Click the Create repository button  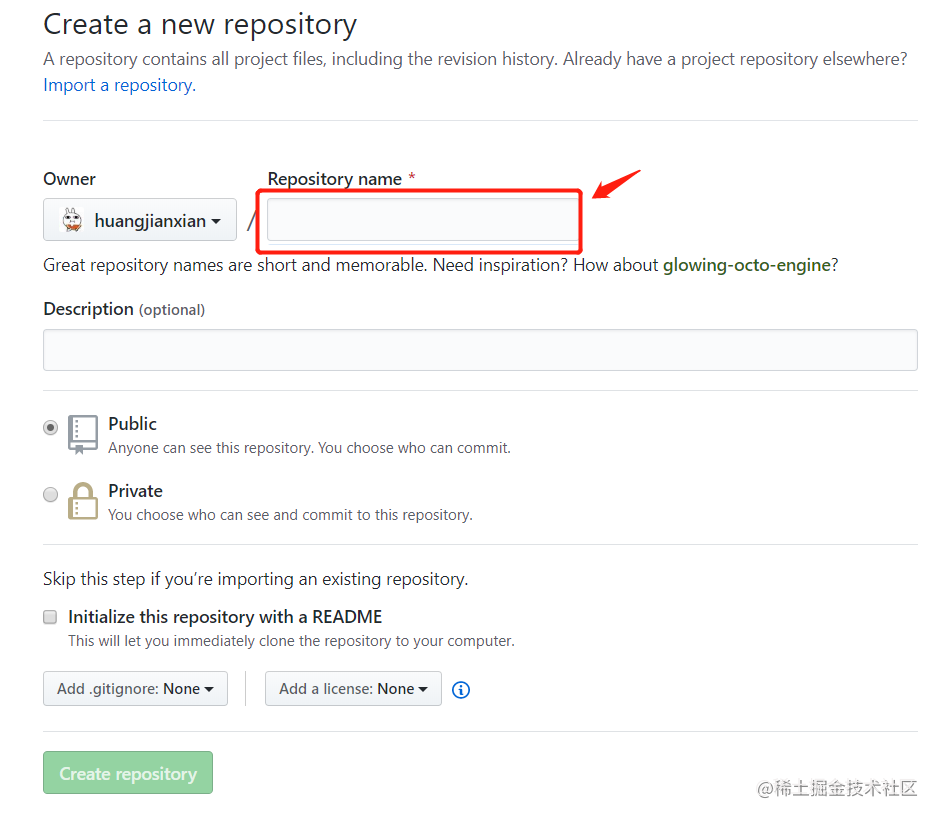click(x=128, y=772)
